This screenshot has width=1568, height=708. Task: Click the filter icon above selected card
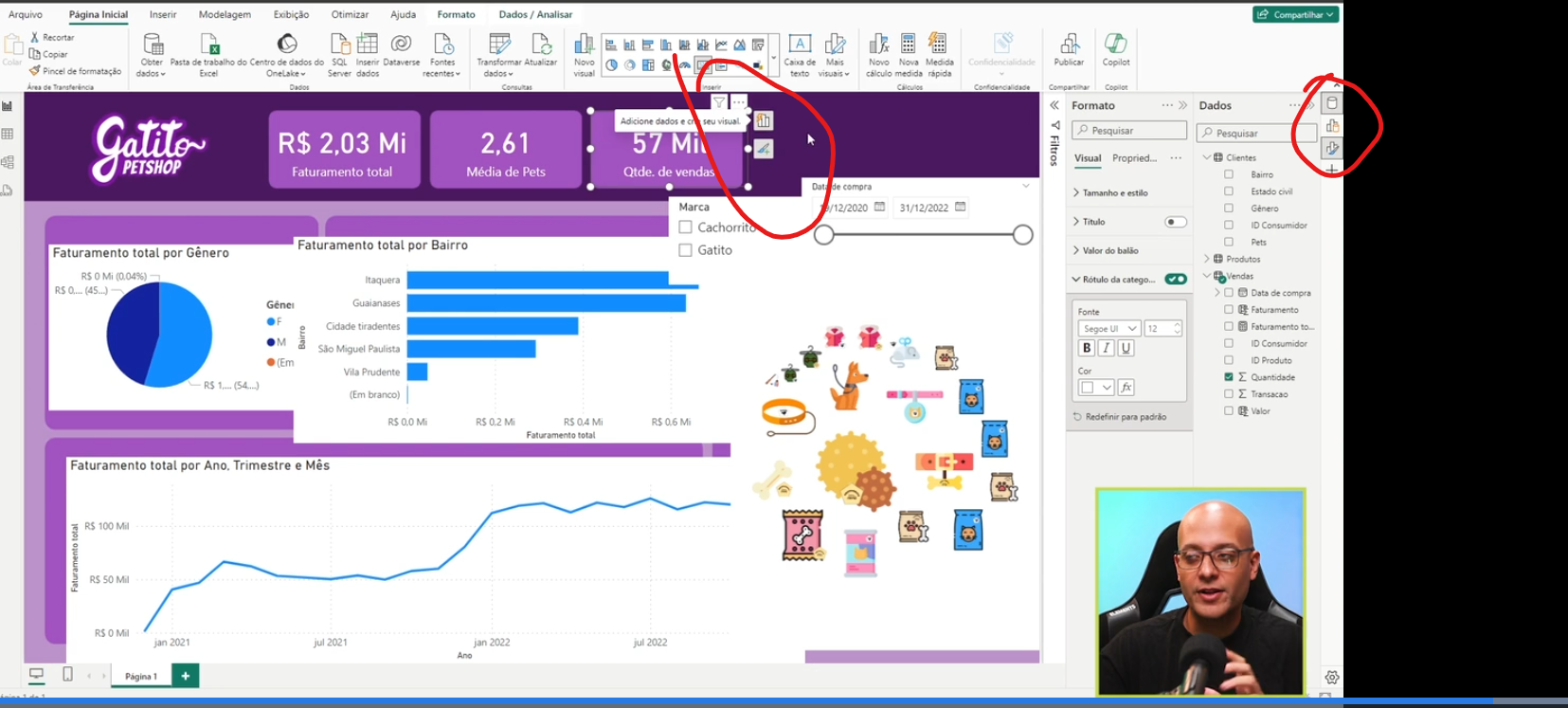(719, 101)
